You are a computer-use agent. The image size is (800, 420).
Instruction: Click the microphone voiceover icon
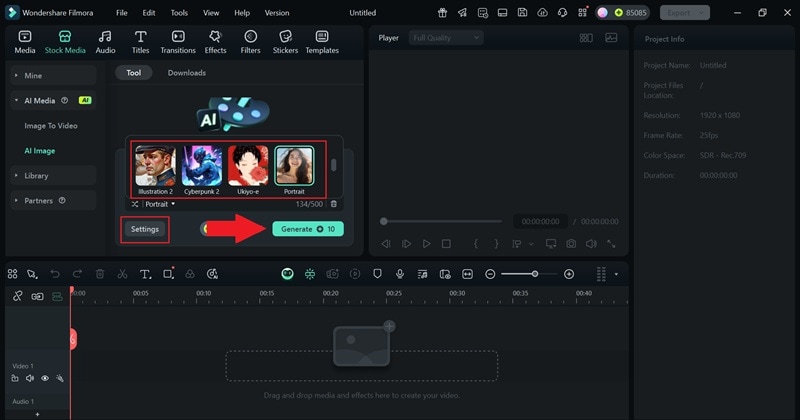(399, 274)
